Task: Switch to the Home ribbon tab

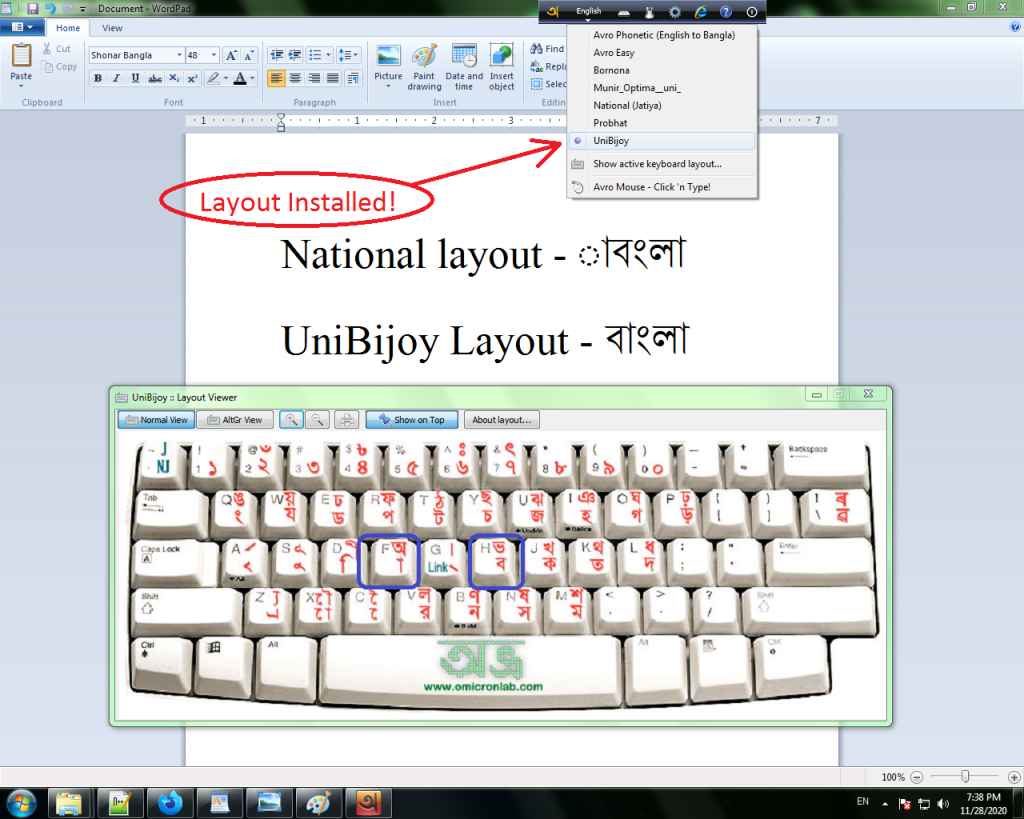Action: coord(68,28)
